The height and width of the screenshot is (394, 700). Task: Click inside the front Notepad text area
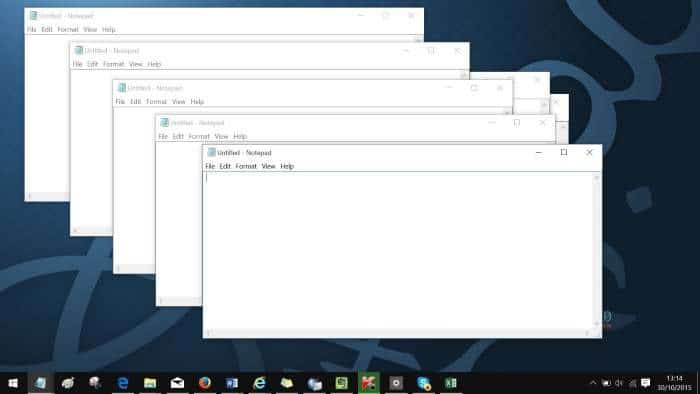[x=397, y=250]
